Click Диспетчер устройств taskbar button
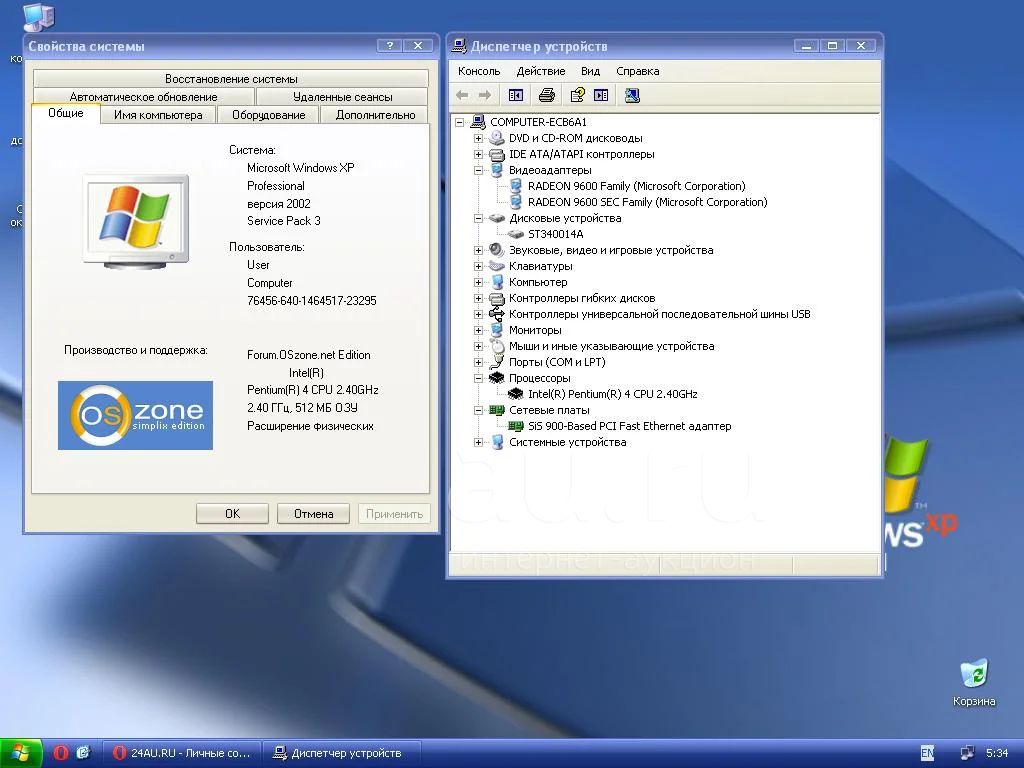The height and width of the screenshot is (768, 1024). click(340, 753)
